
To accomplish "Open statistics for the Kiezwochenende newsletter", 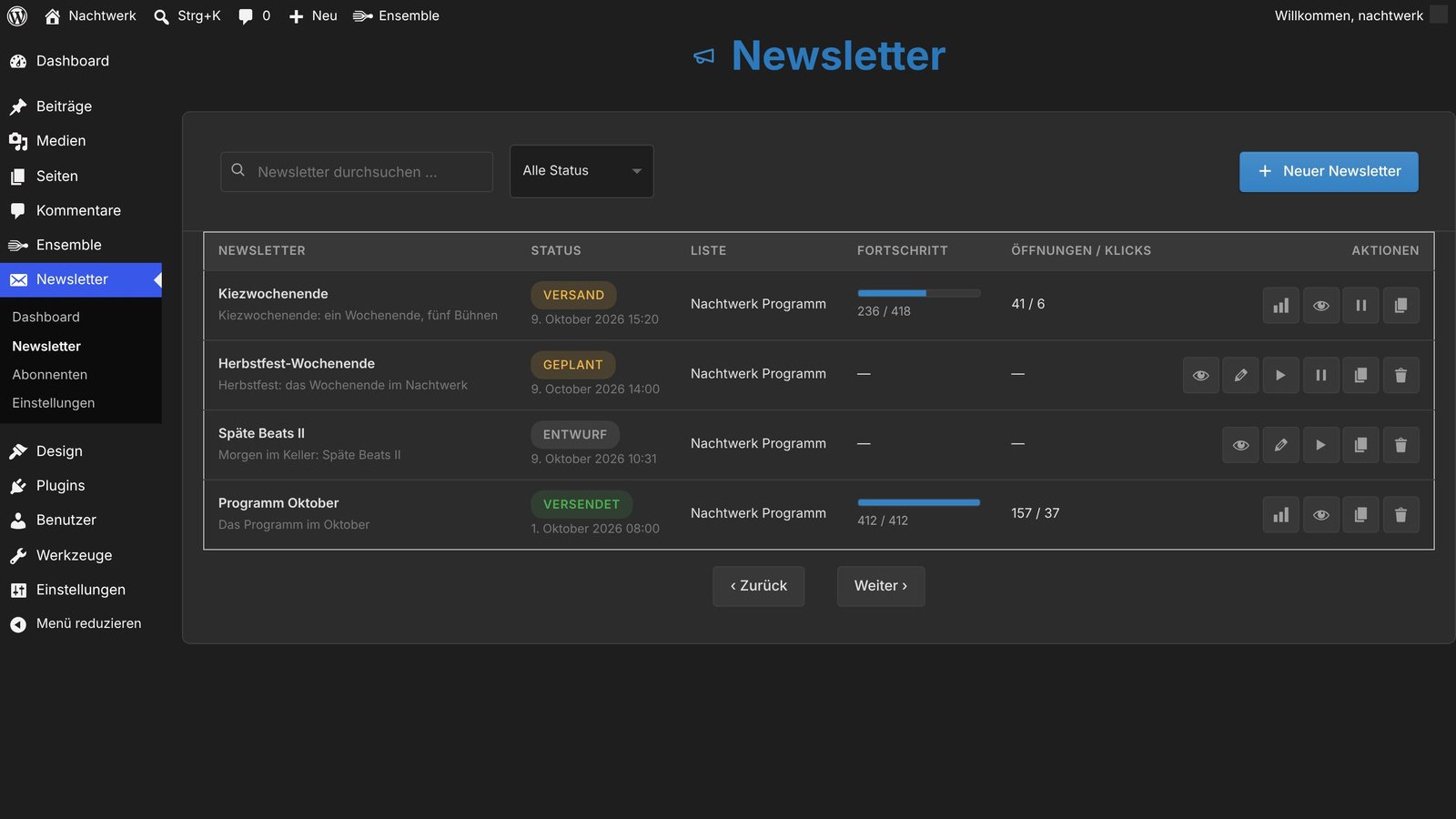I will (1280, 306).
